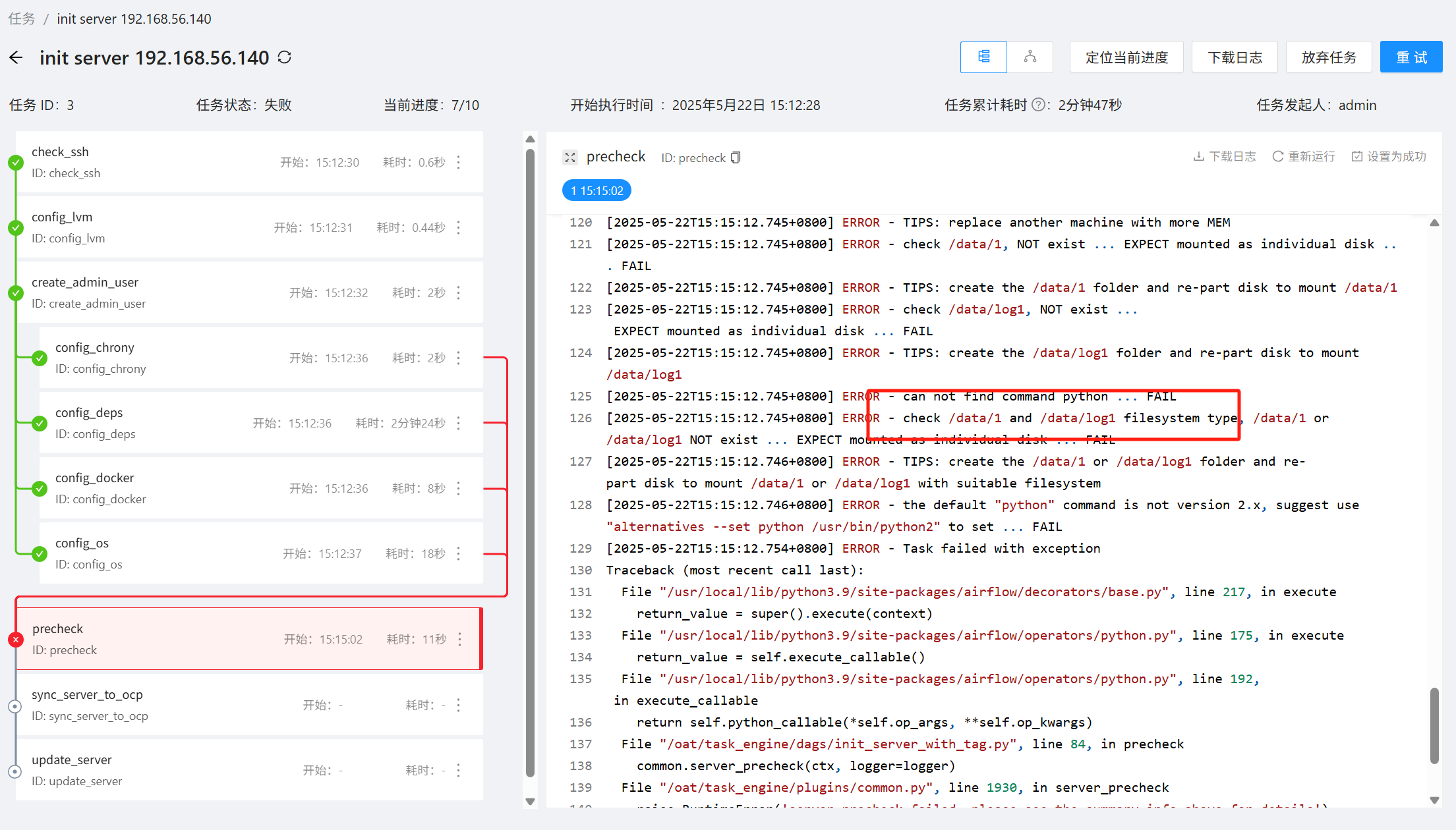The height and width of the screenshot is (830, 1456).
Task: Switch to the topology view icon
Action: pos(1030,57)
